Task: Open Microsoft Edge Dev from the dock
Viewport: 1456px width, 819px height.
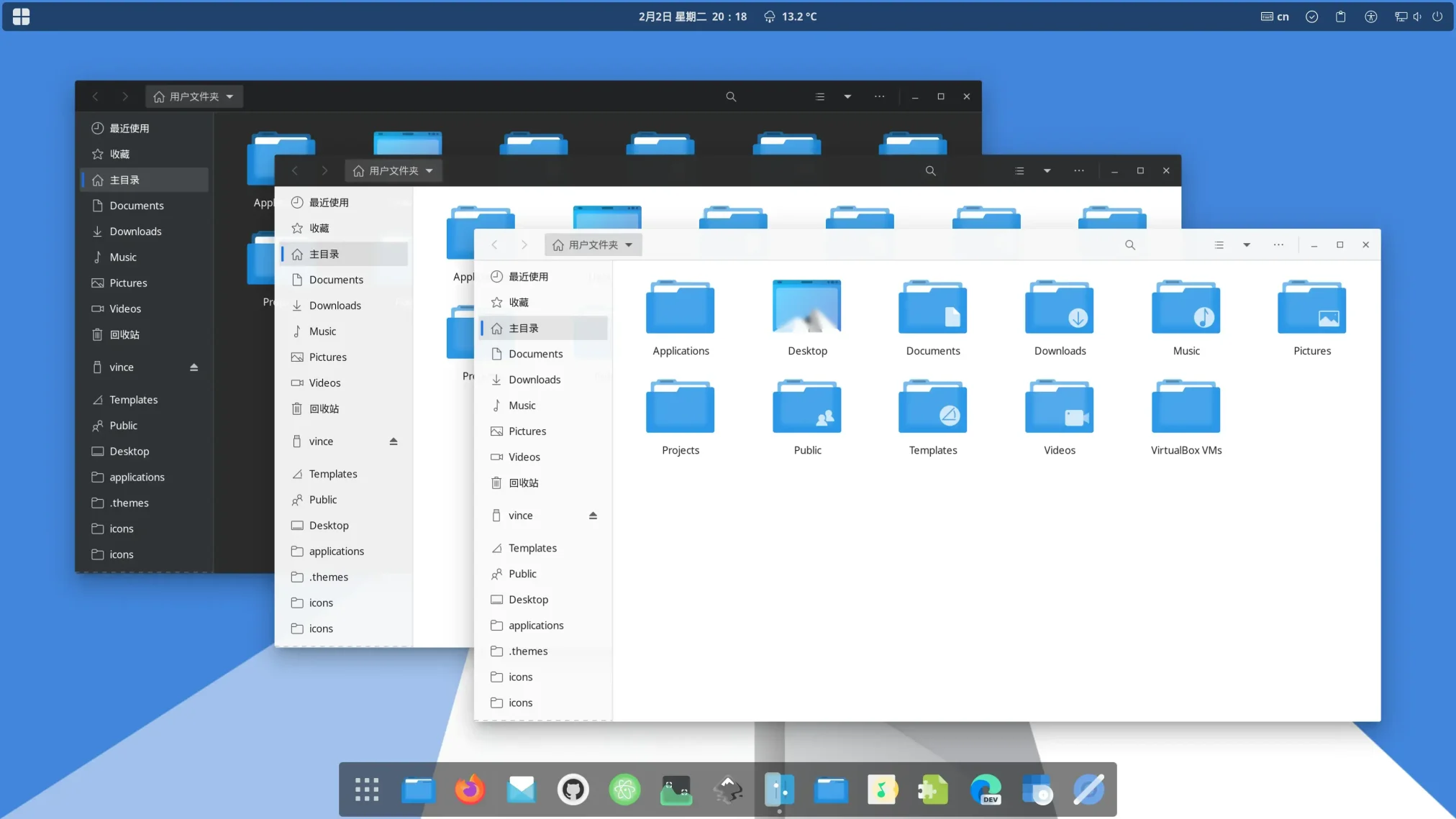Action: click(986, 789)
